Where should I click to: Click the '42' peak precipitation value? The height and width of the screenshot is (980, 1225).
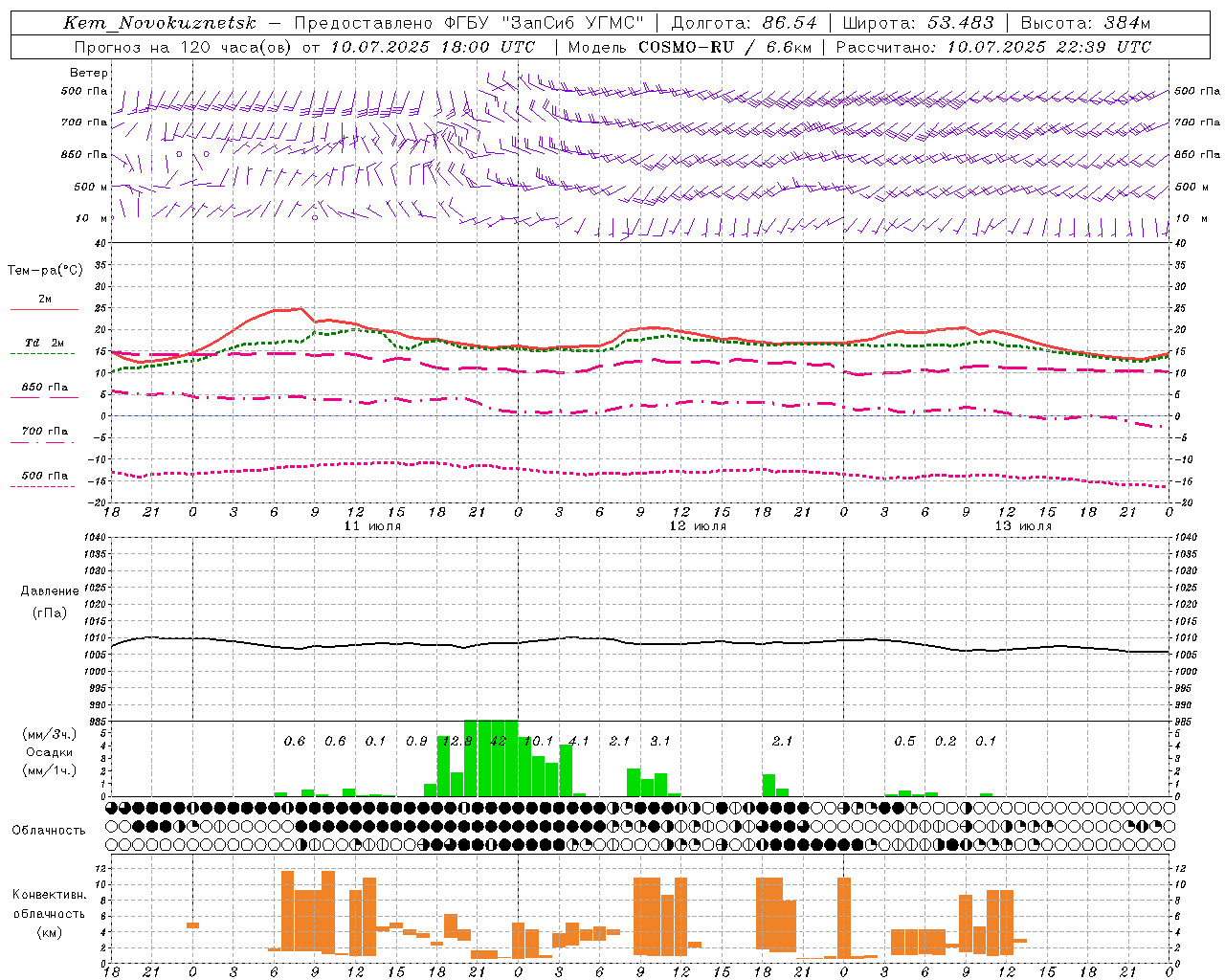click(498, 741)
